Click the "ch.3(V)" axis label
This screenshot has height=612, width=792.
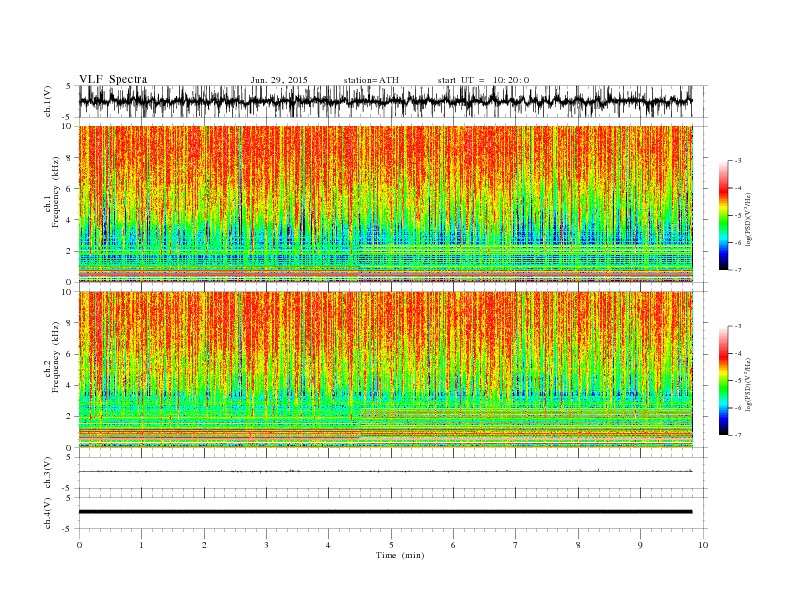pyautogui.click(x=48, y=473)
